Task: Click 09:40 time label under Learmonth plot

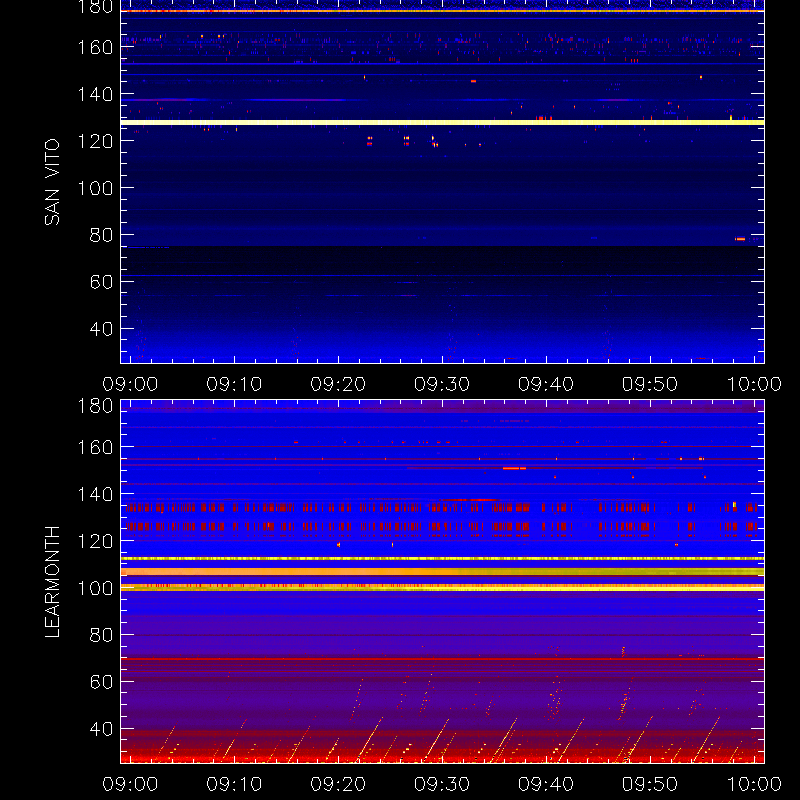Action: point(546,784)
